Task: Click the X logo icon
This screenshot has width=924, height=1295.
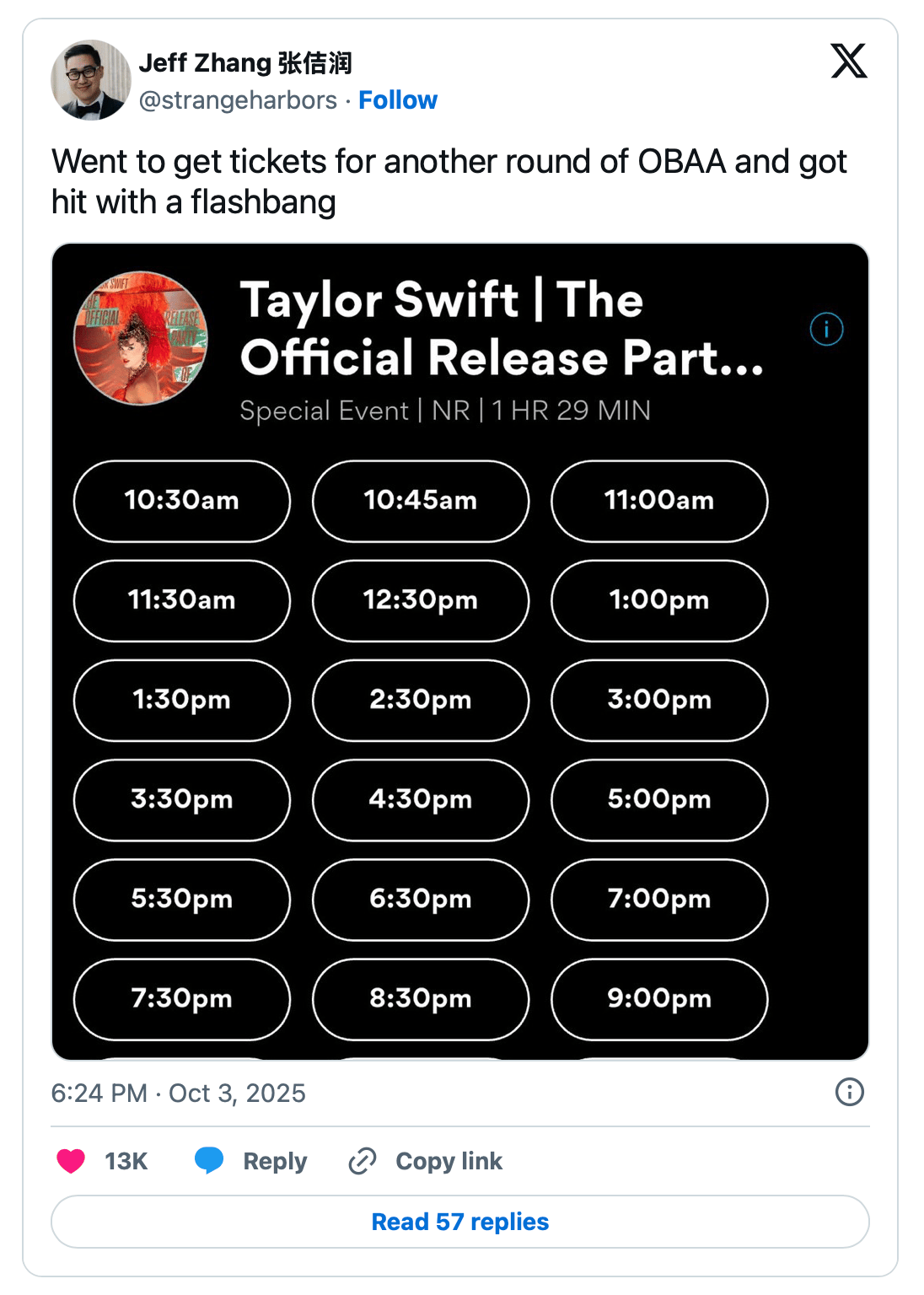Action: tap(848, 61)
